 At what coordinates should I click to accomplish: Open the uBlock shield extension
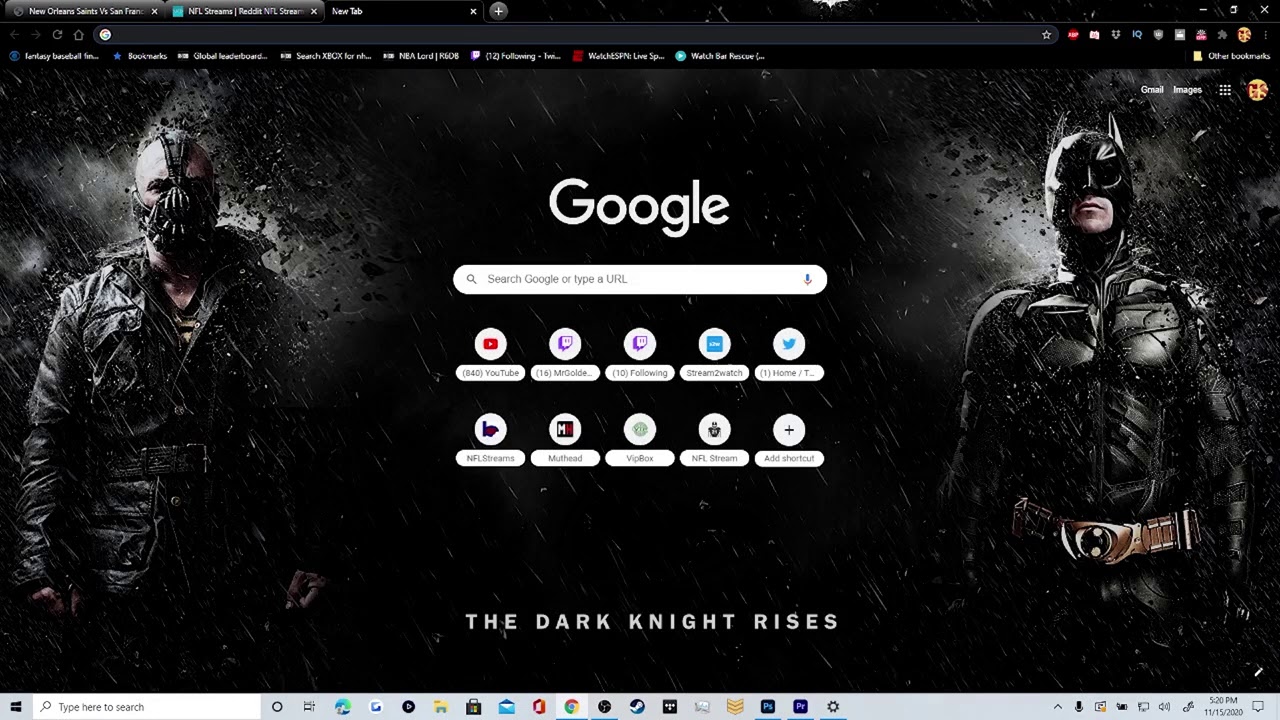click(1158, 35)
